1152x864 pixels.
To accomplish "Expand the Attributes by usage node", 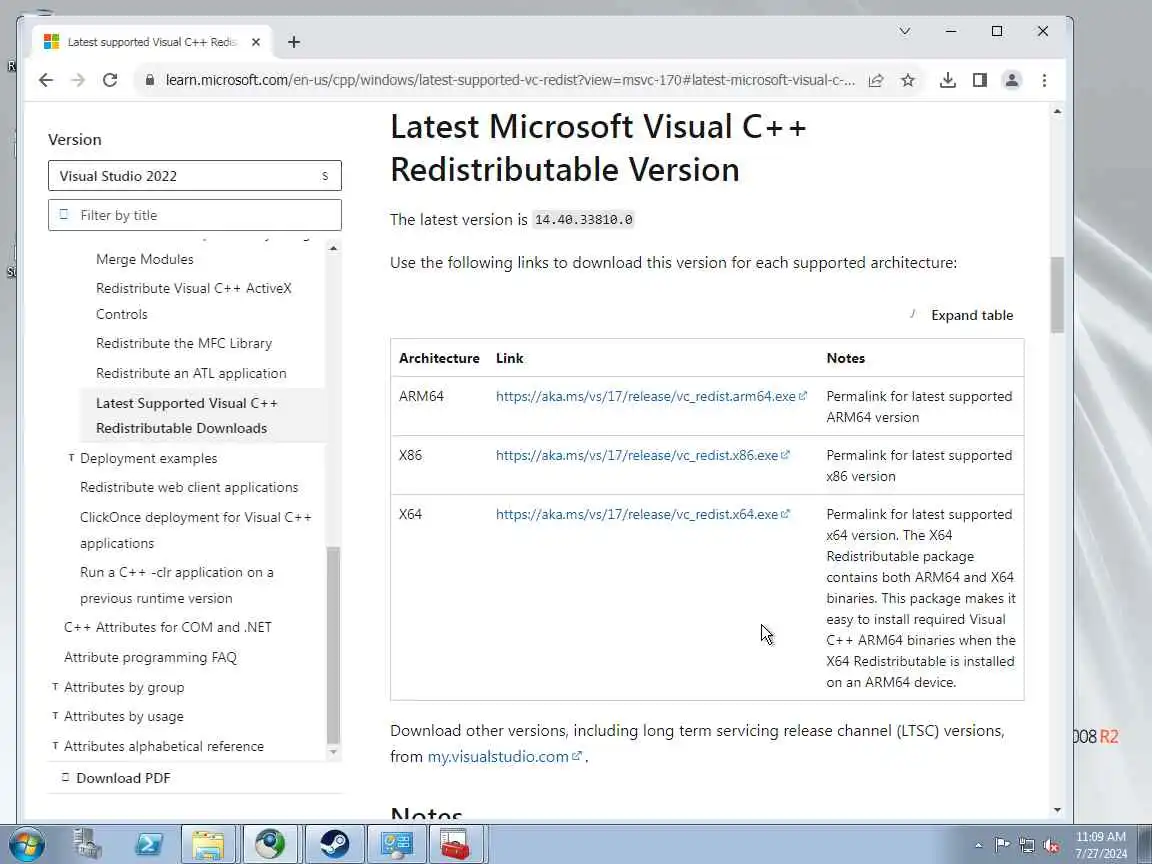I will pos(55,716).
